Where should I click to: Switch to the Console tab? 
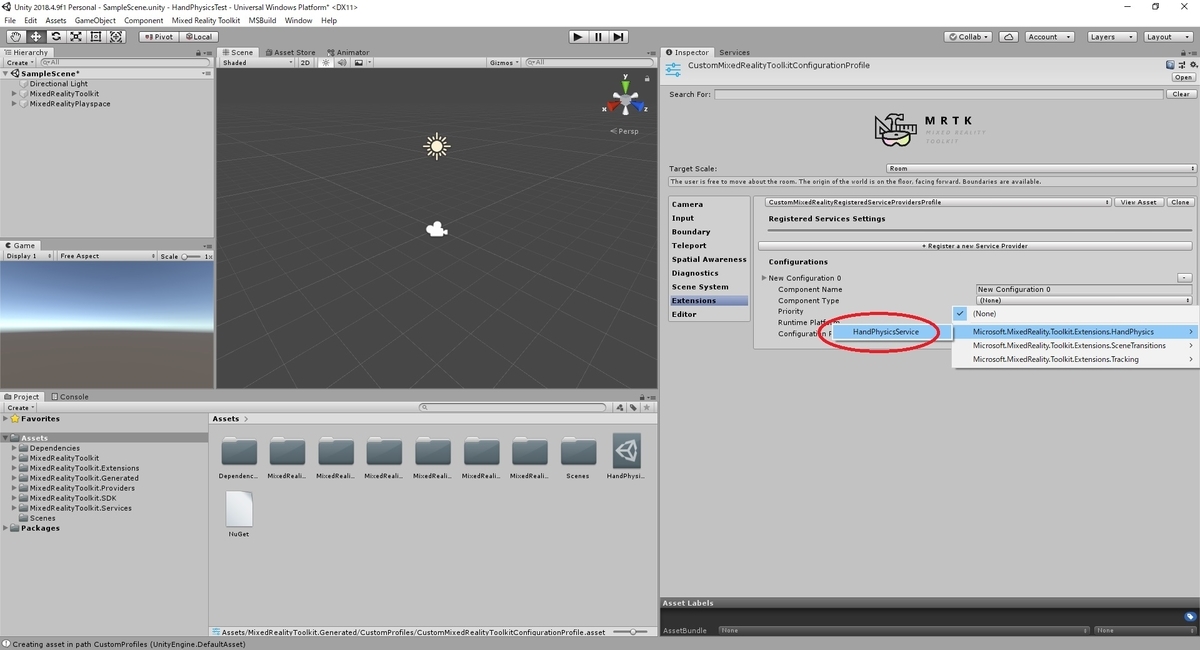70,397
